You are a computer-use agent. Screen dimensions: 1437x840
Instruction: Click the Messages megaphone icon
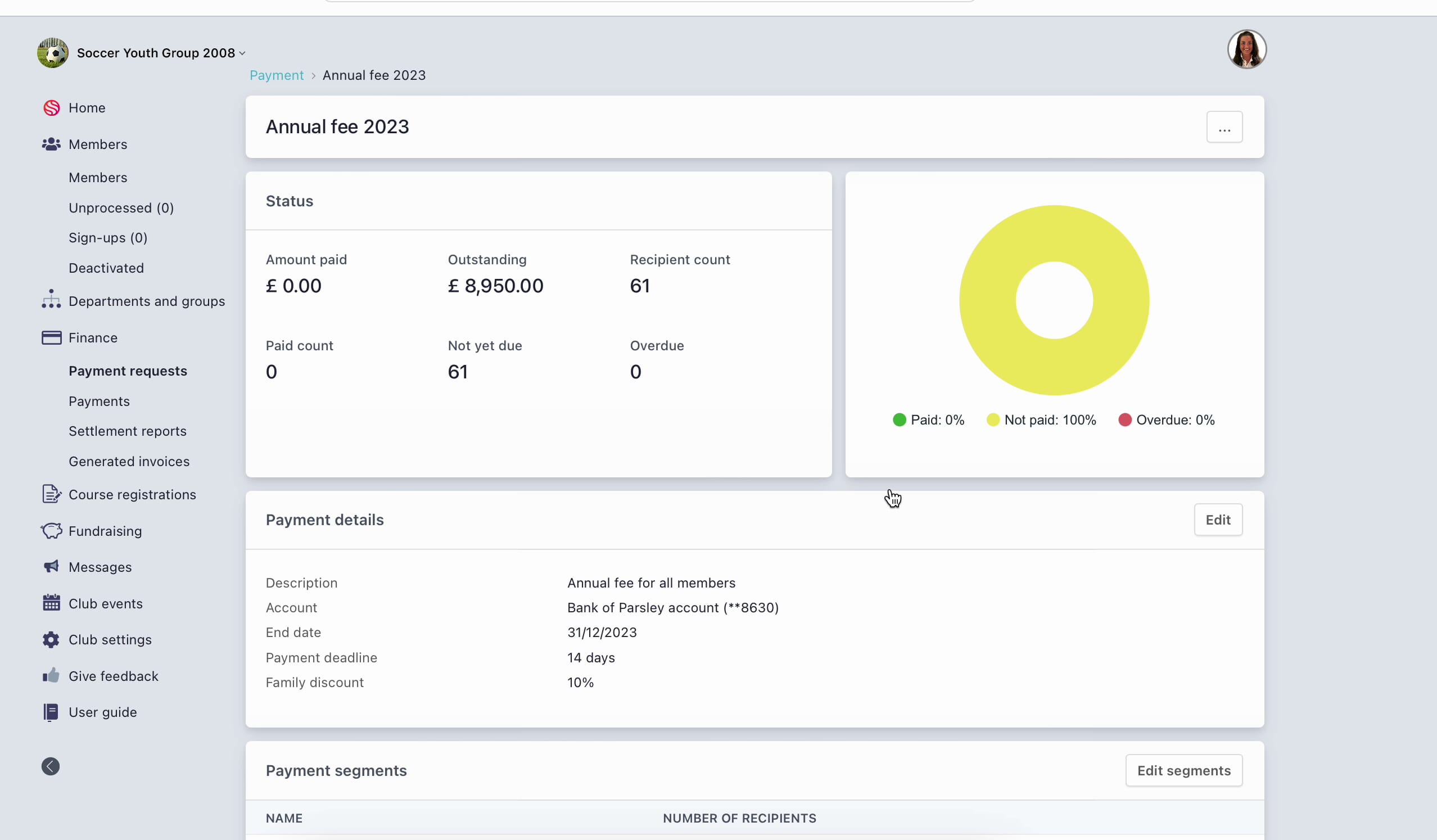(x=51, y=566)
